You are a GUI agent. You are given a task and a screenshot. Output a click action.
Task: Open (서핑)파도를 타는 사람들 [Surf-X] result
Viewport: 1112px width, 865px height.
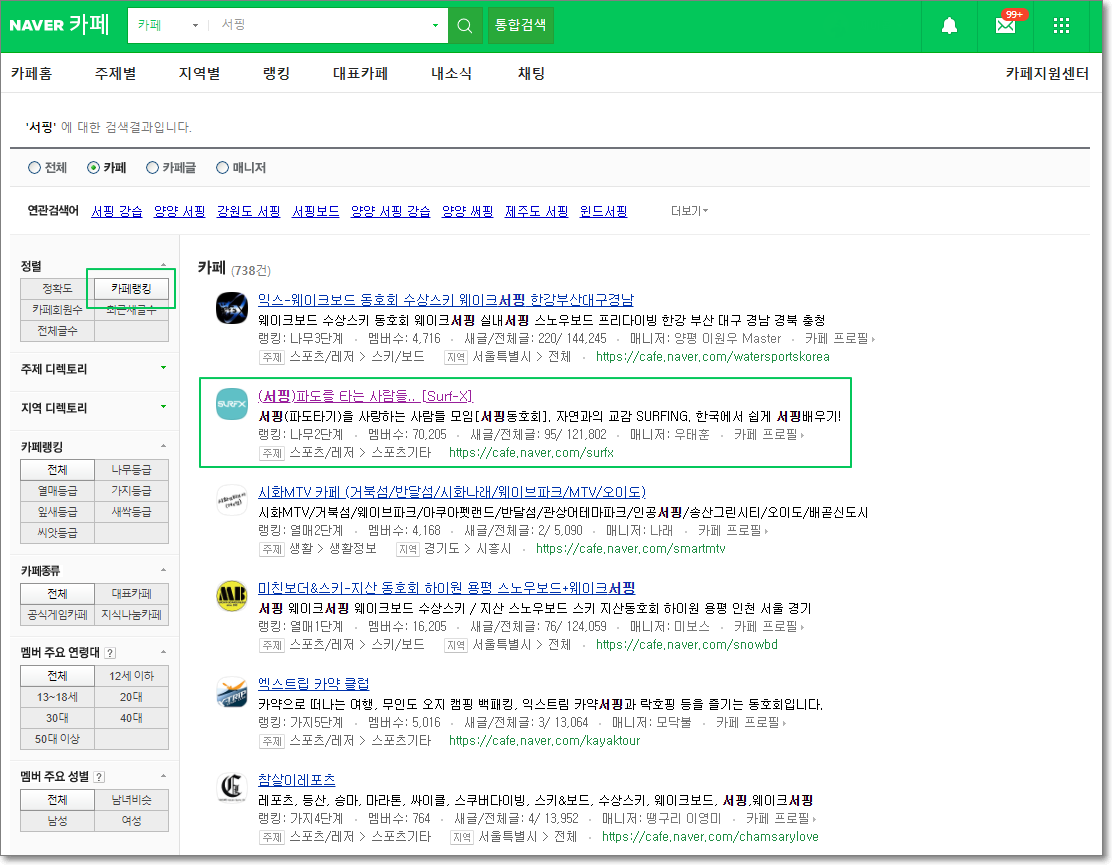[x=365, y=396]
